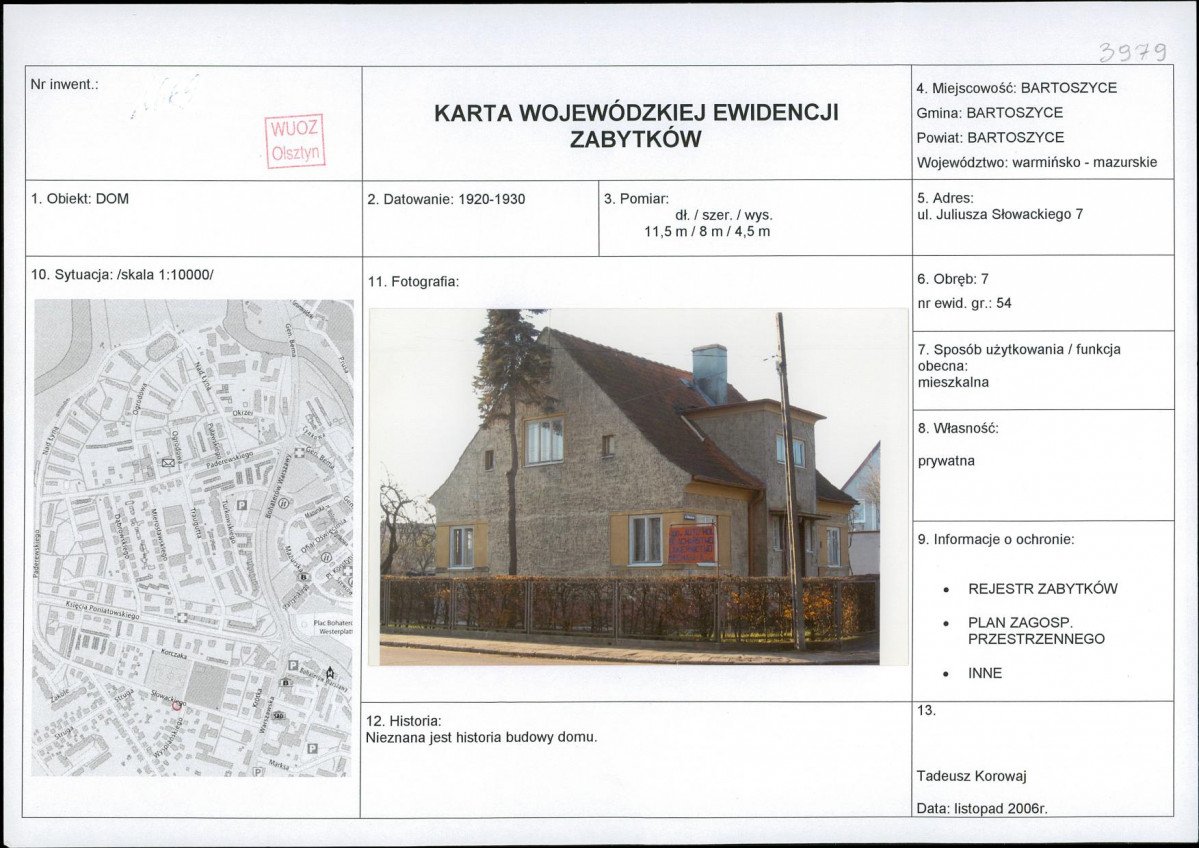Click the 'INNE' bullet item

(985, 674)
